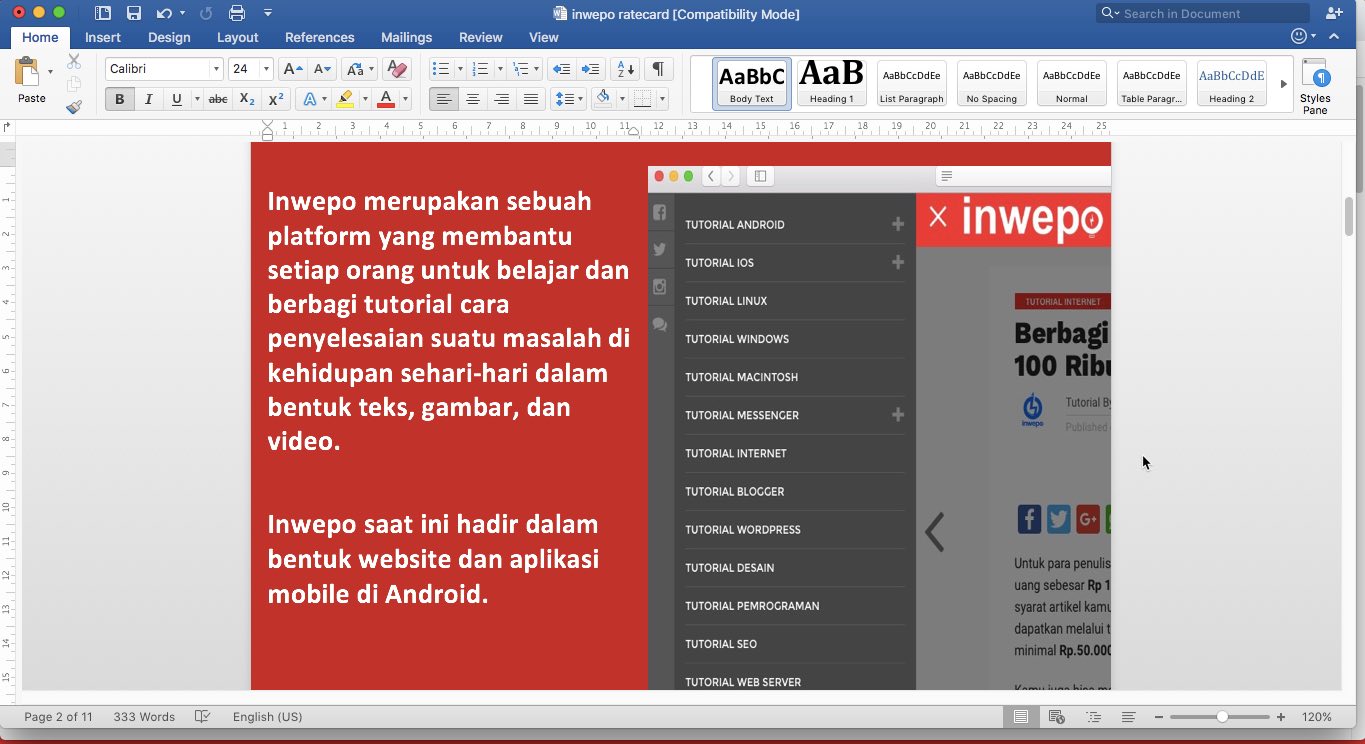Apply the No Spacing style
1365x744 pixels.
tap(992, 83)
